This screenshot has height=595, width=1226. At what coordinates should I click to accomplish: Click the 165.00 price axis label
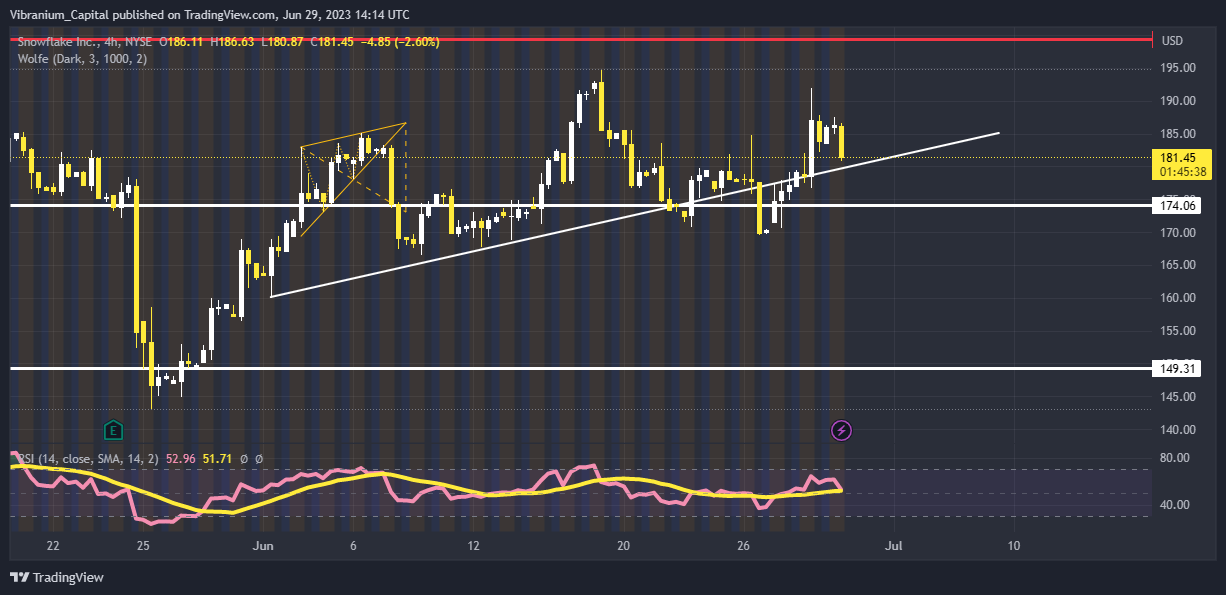[x=1178, y=265]
